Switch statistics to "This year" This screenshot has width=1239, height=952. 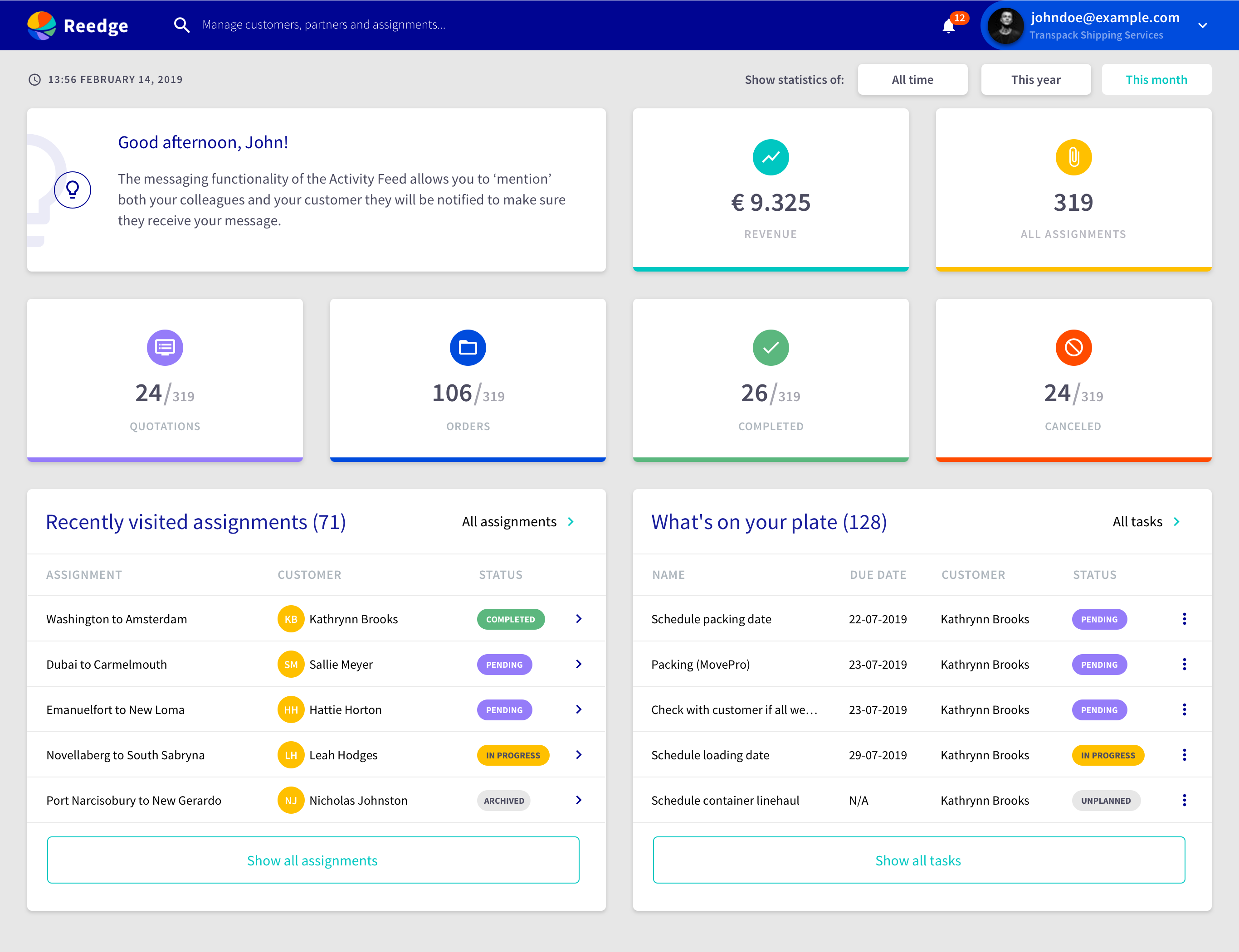coord(1036,79)
